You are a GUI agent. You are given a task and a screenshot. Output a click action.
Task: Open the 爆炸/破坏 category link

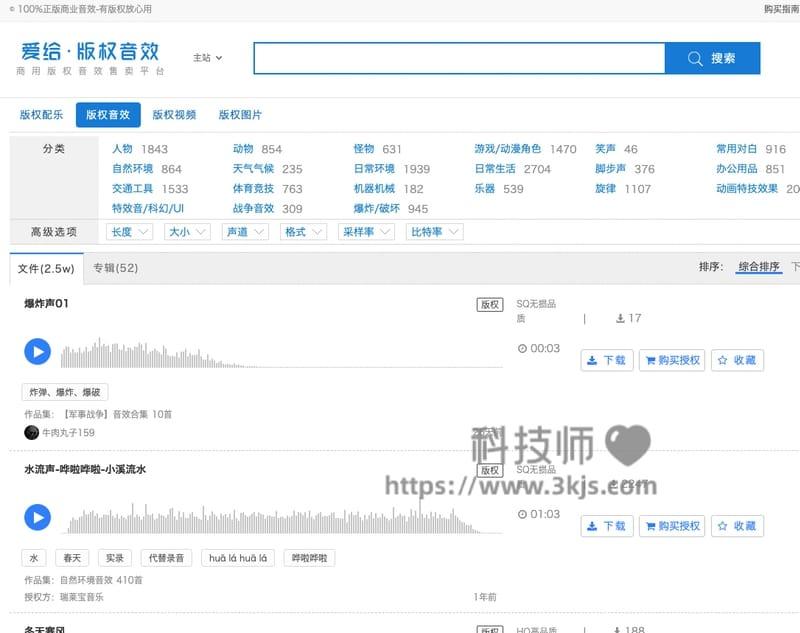[377, 209]
